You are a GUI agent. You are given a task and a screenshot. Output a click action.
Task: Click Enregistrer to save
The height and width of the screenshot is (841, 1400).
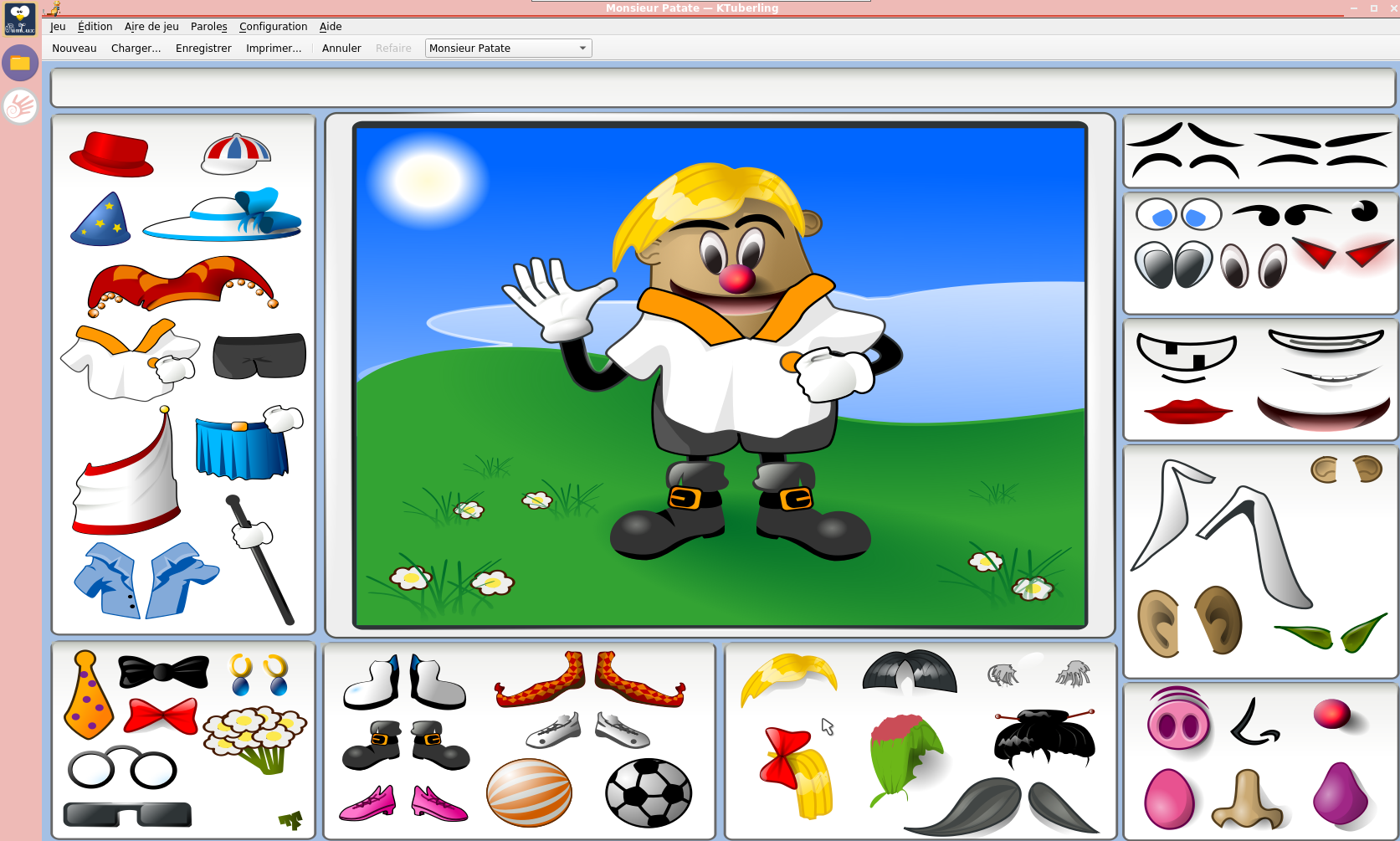(203, 49)
